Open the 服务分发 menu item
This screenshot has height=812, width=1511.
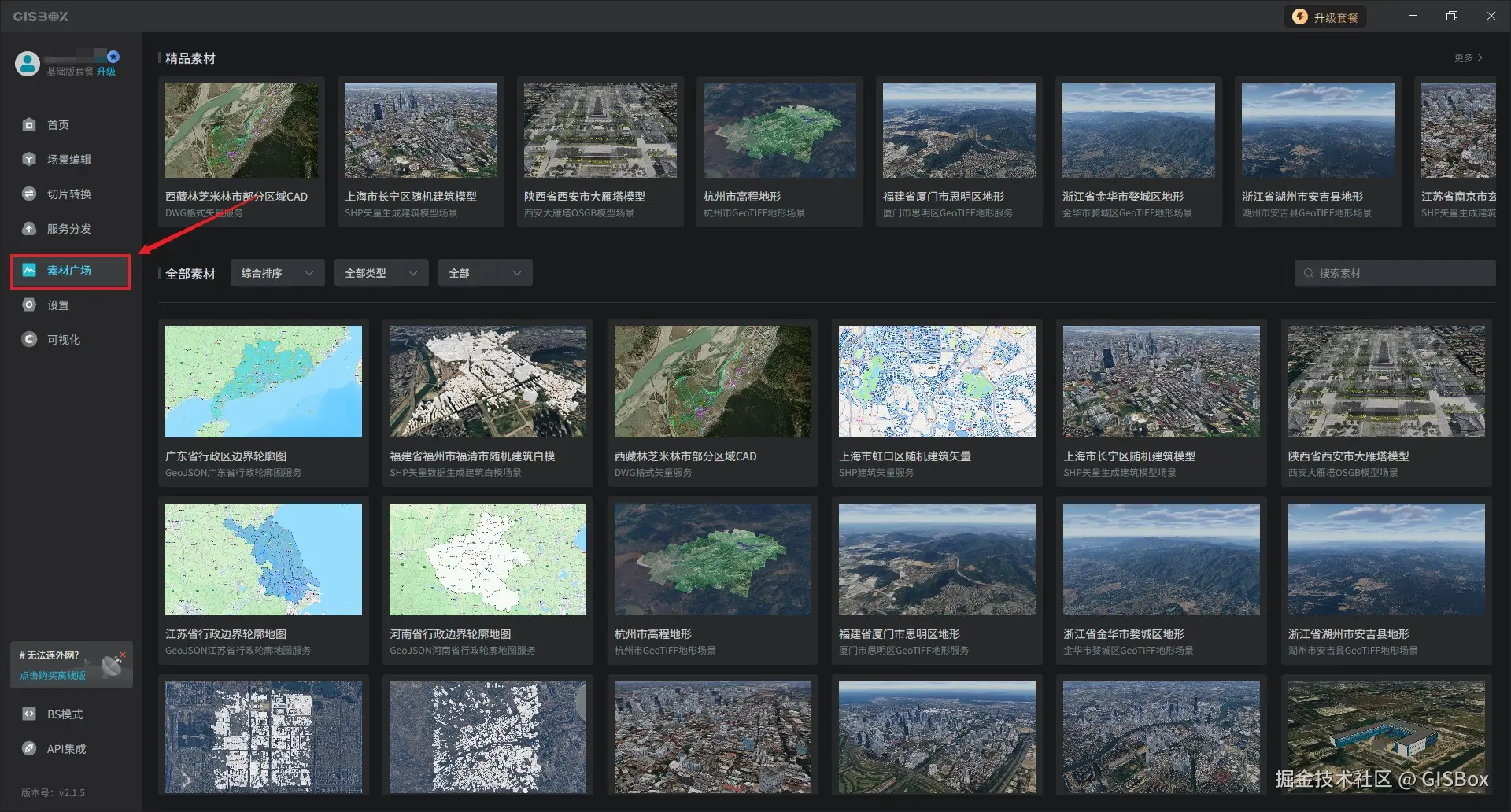(x=71, y=228)
